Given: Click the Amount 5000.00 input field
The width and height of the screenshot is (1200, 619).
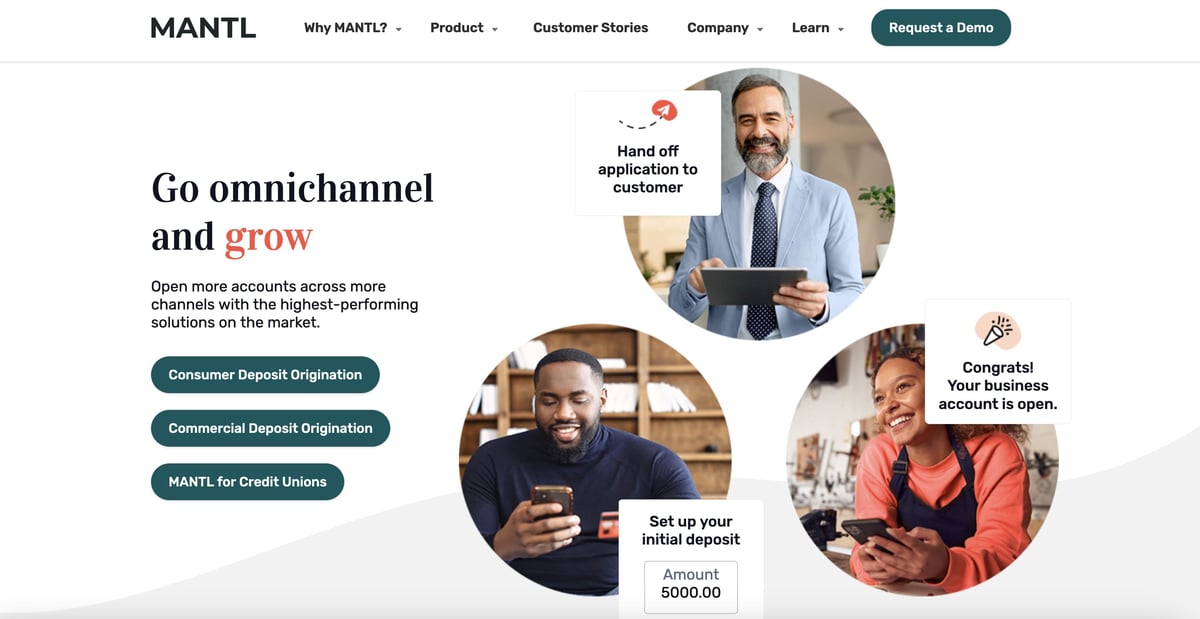Looking at the screenshot, I should coord(691,587).
